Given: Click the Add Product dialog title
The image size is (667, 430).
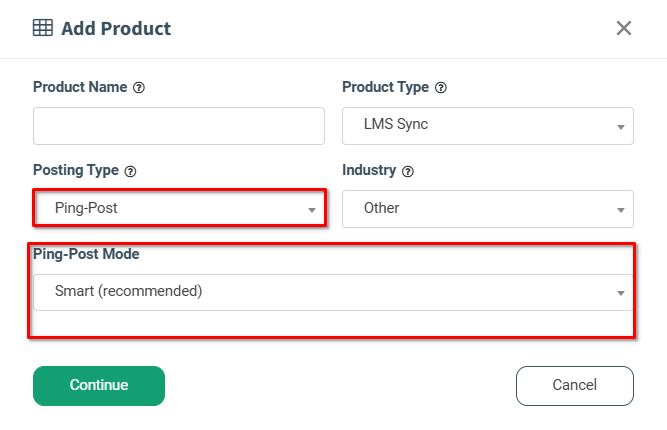Looking at the screenshot, I should click(116, 28).
